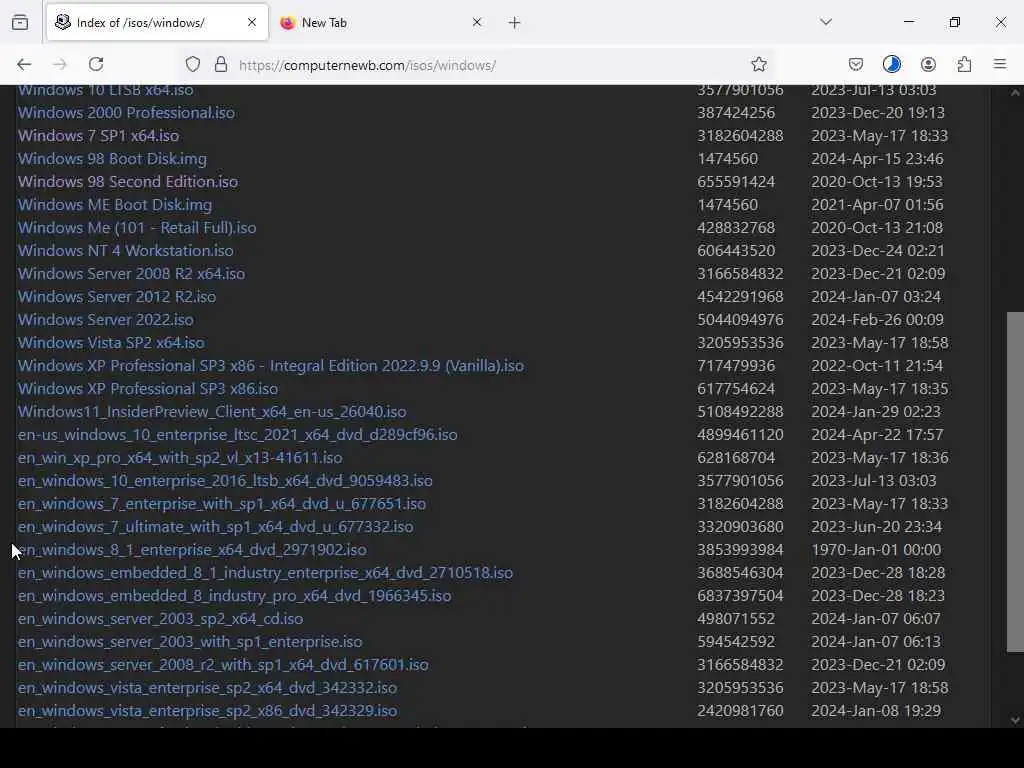This screenshot has height=768, width=1024.
Task: Close the New Tab tab
Action: (x=477, y=22)
